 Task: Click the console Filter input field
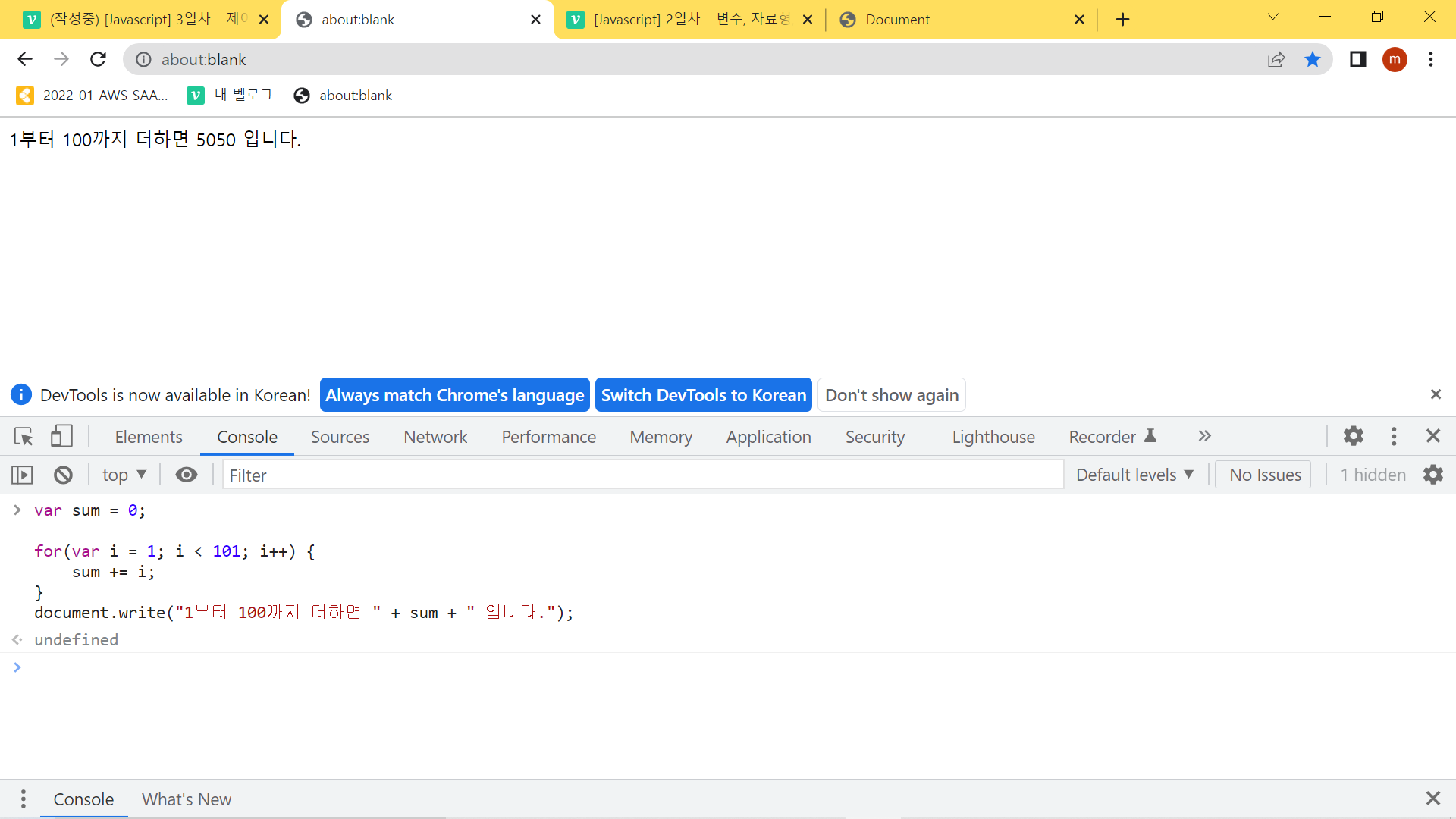tap(642, 475)
